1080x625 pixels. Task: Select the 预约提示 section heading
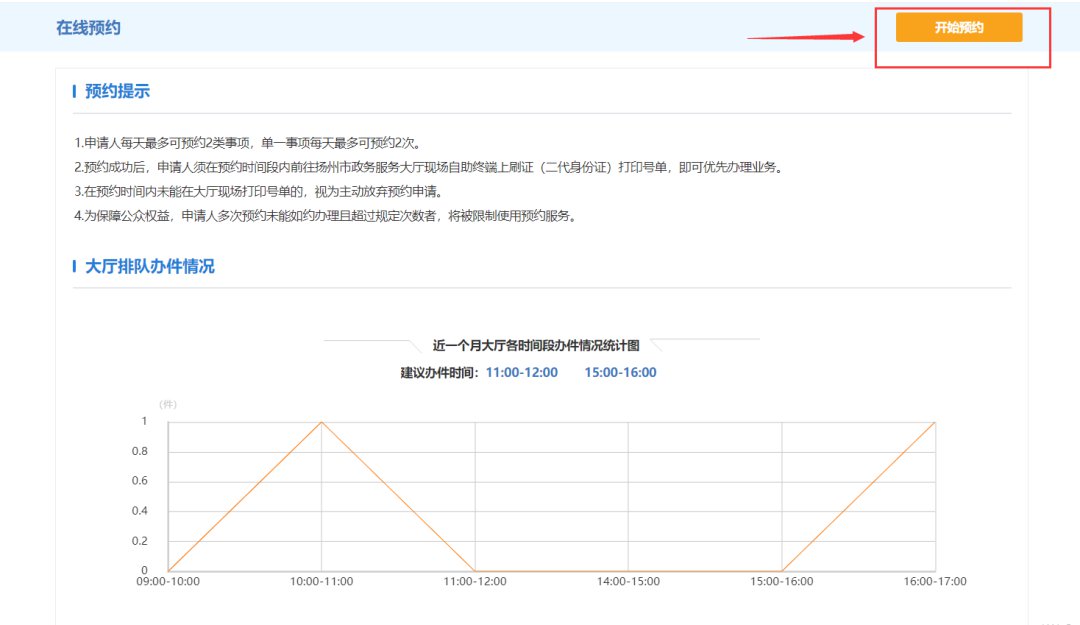tap(117, 92)
